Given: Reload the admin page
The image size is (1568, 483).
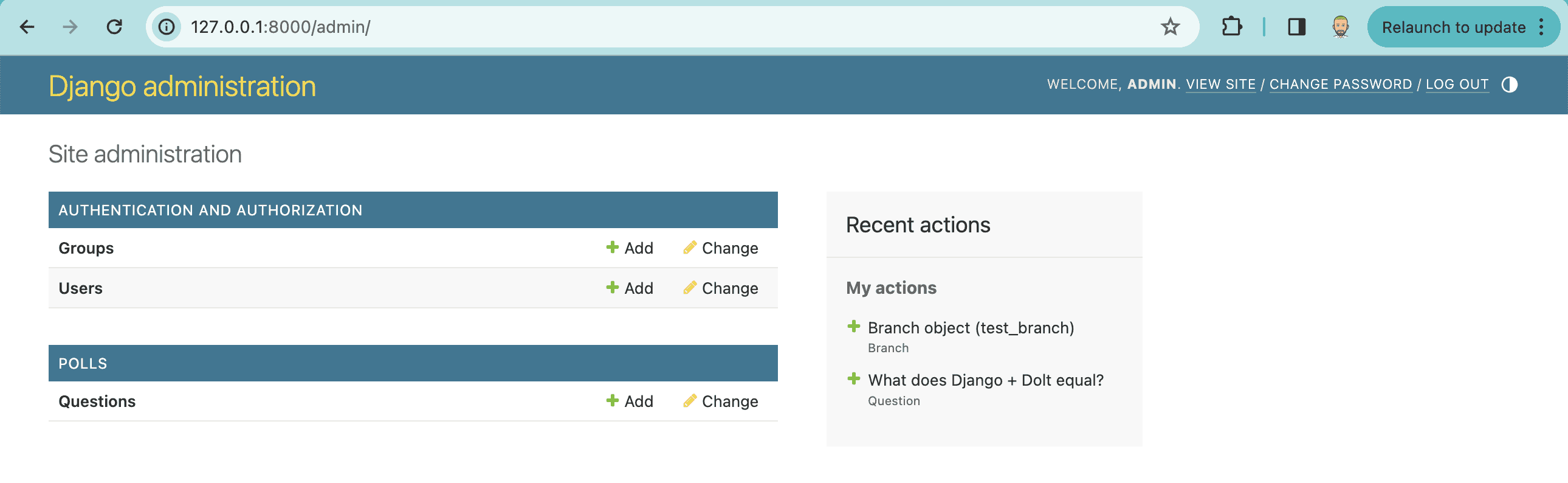Looking at the screenshot, I should (114, 27).
